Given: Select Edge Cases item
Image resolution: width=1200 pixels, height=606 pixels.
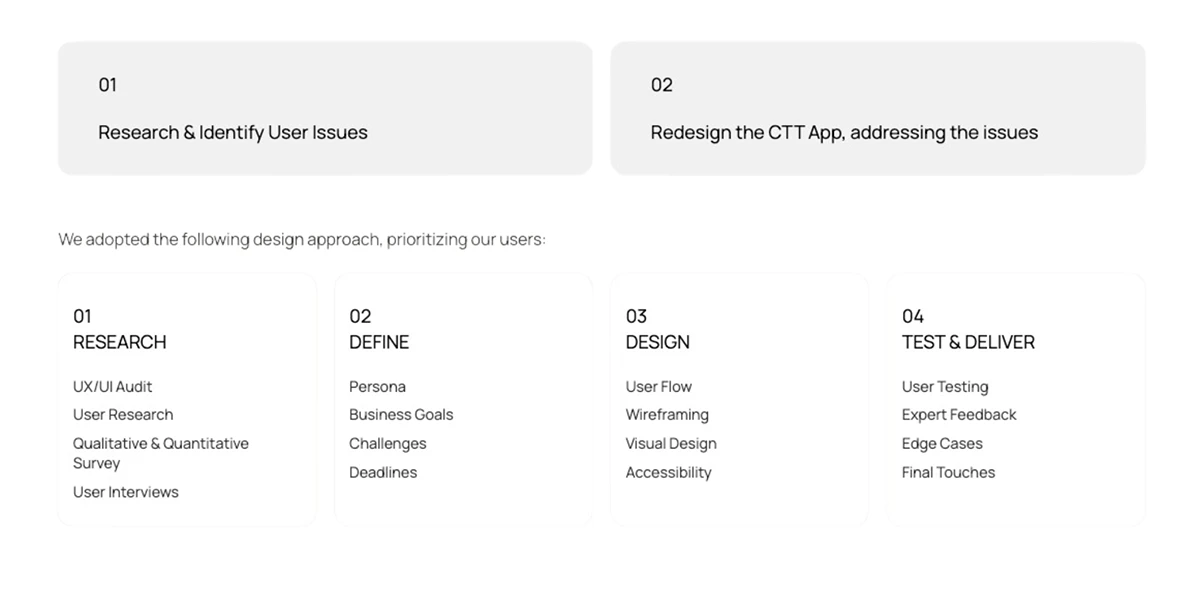Looking at the screenshot, I should click(x=942, y=444).
